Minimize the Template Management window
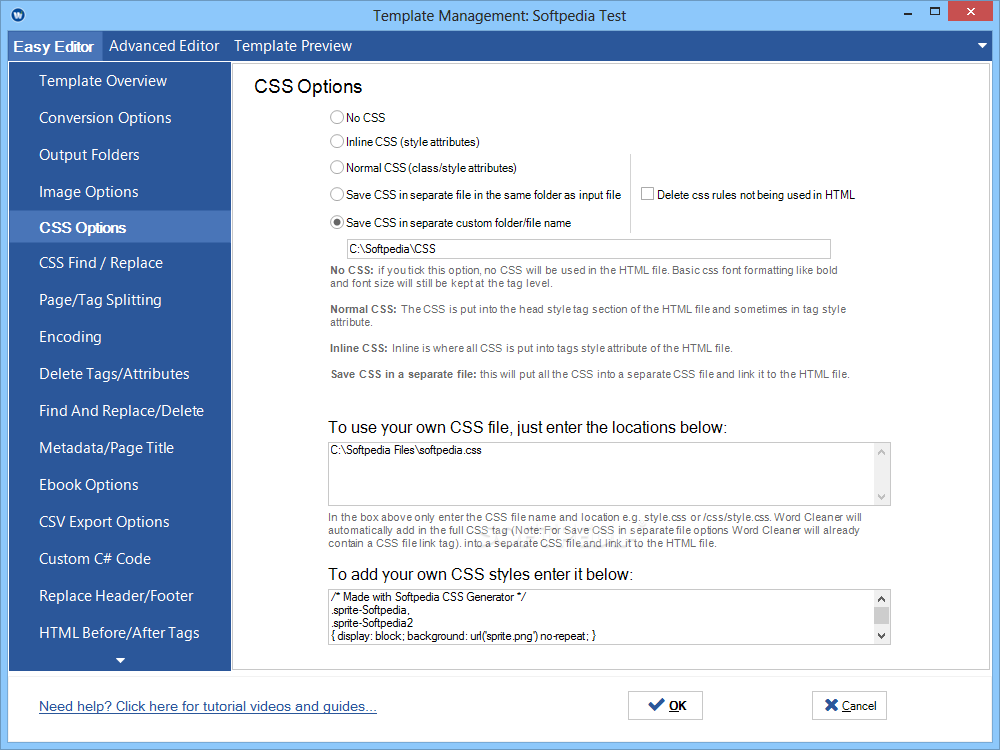This screenshot has width=1000, height=750. 908,13
